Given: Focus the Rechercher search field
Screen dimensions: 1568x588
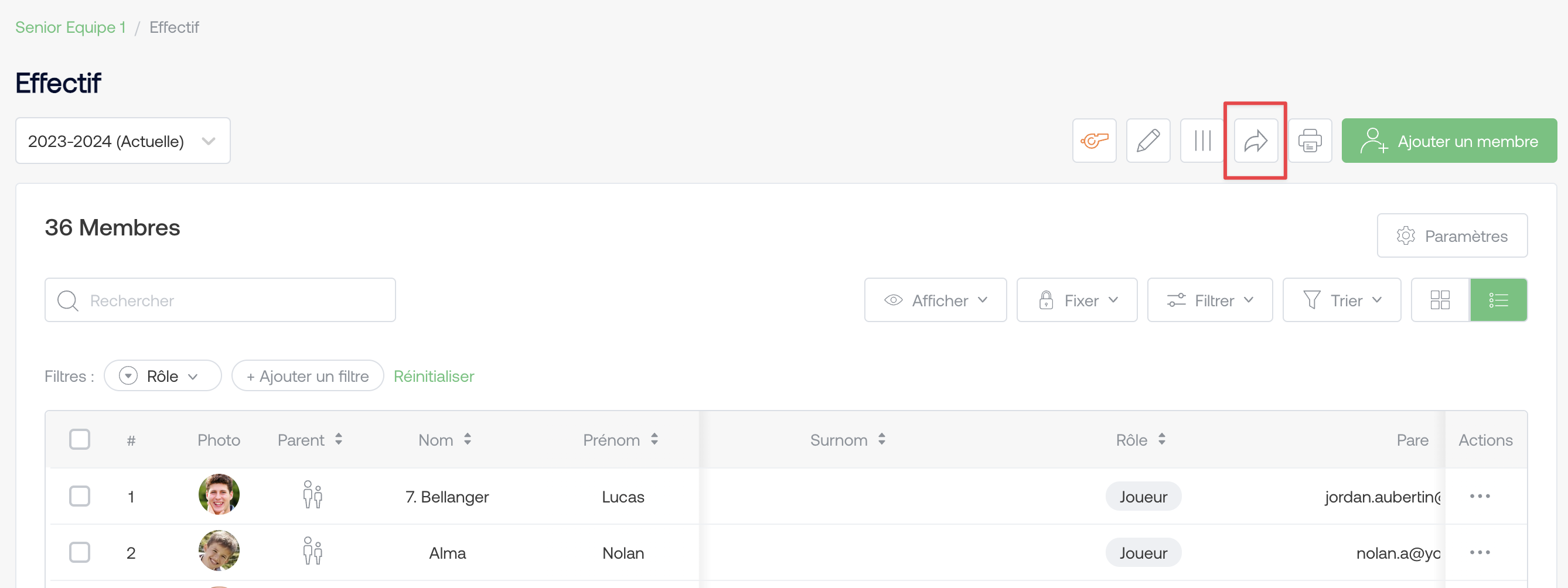Looking at the screenshot, I should point(220,300).
